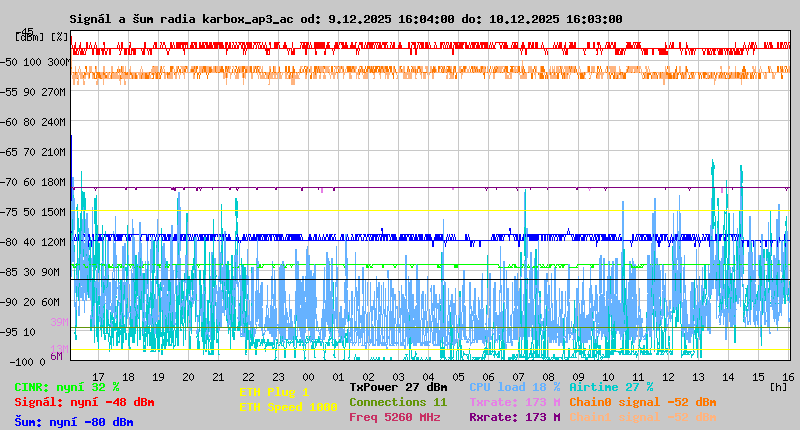Click the [dBm] axis unit label
Screen dimensions: 800x430
point(30,36)
